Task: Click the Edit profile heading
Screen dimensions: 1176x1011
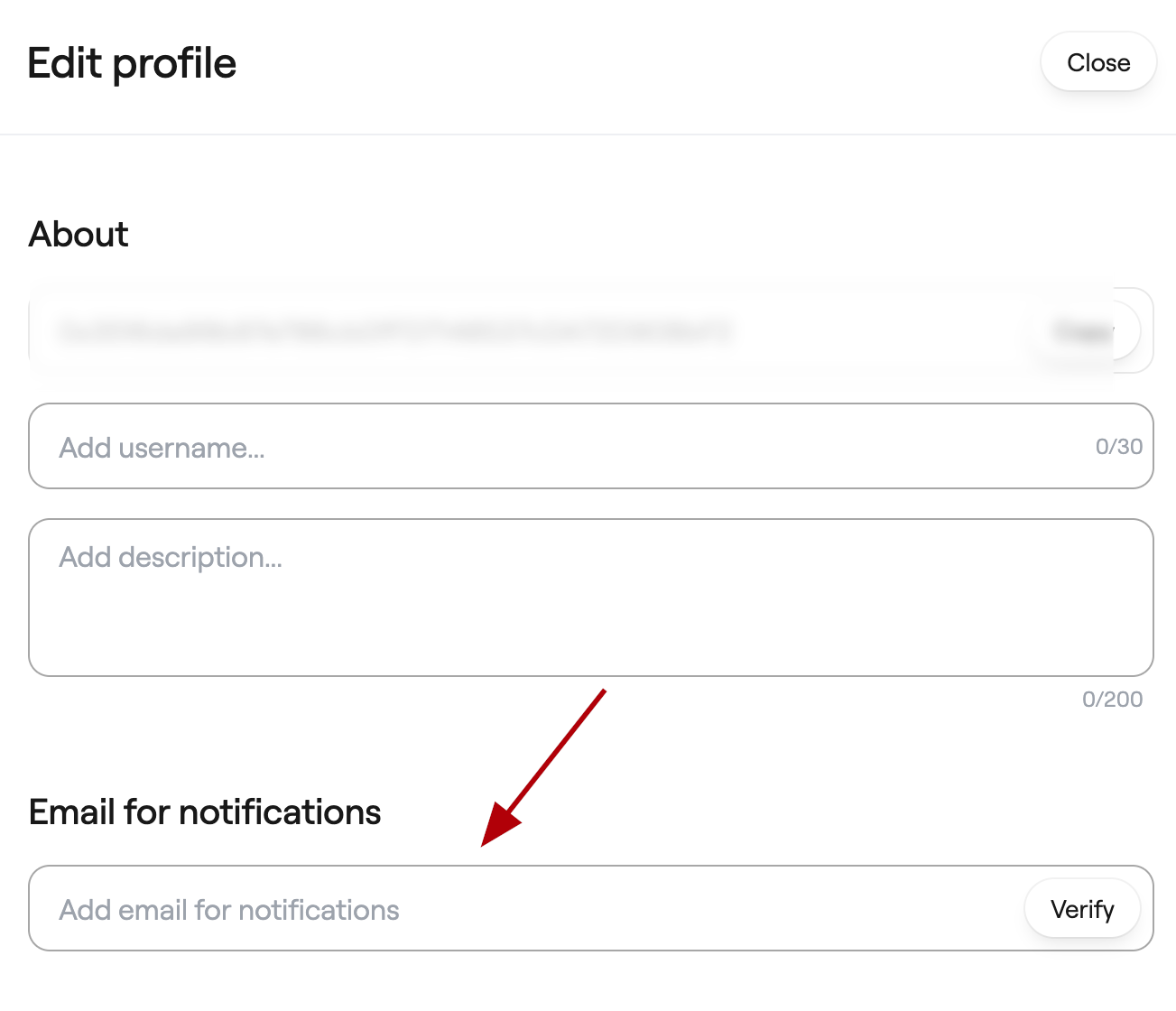Action: pos(132,63)
